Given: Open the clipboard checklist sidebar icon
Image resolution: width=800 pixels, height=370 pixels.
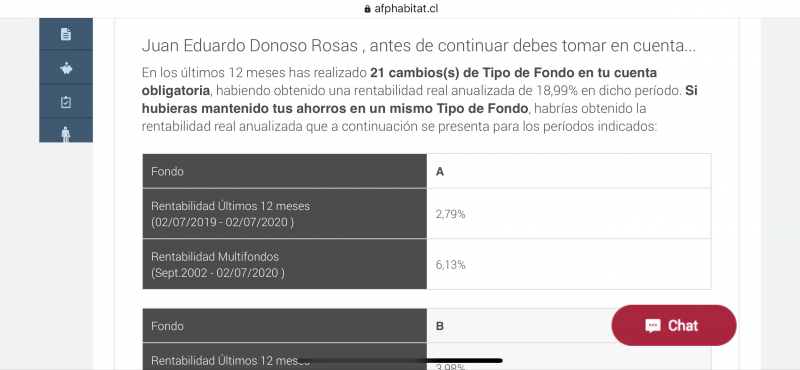Looking at the screenshot, I should click(66, 102).
